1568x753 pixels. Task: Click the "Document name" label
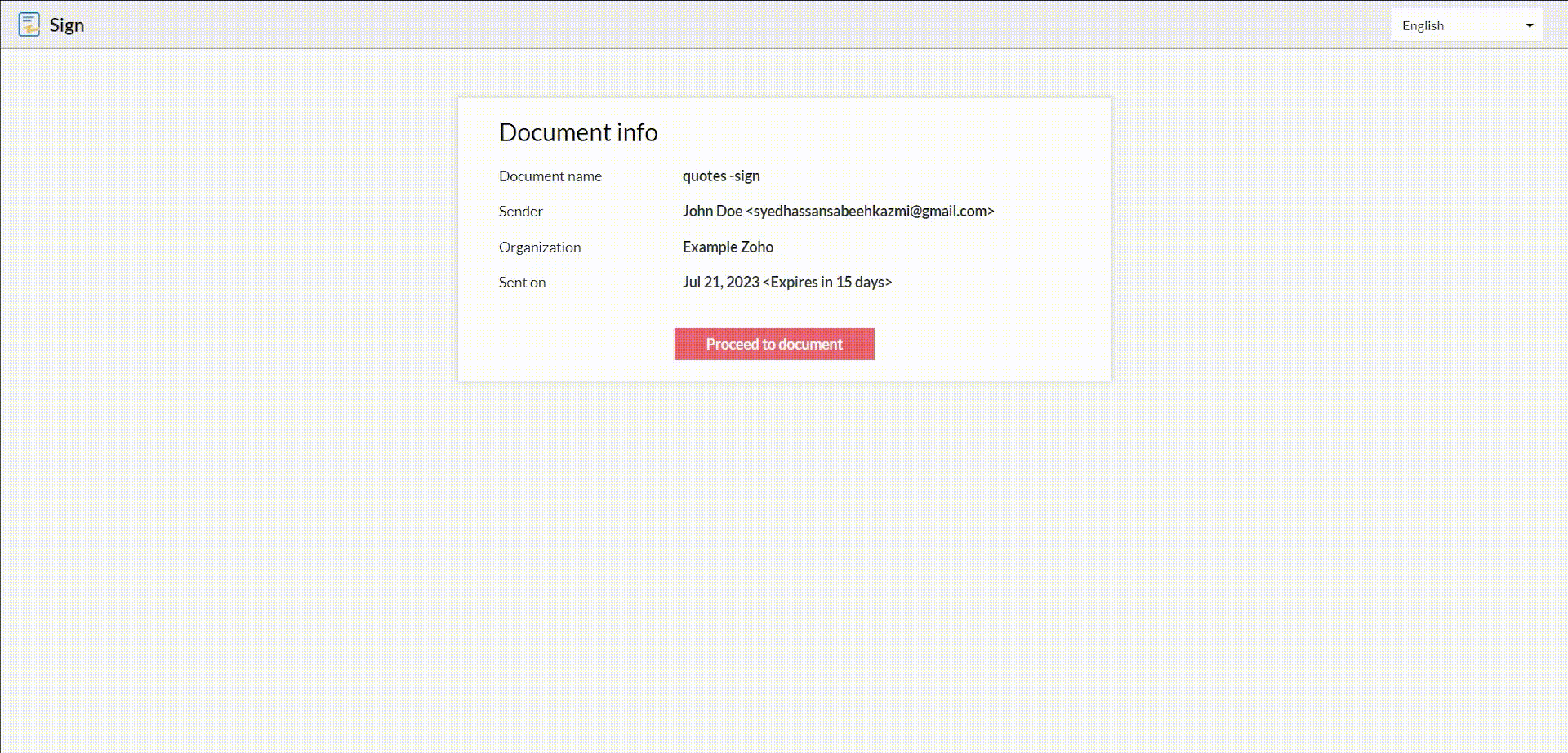[550, 176]
